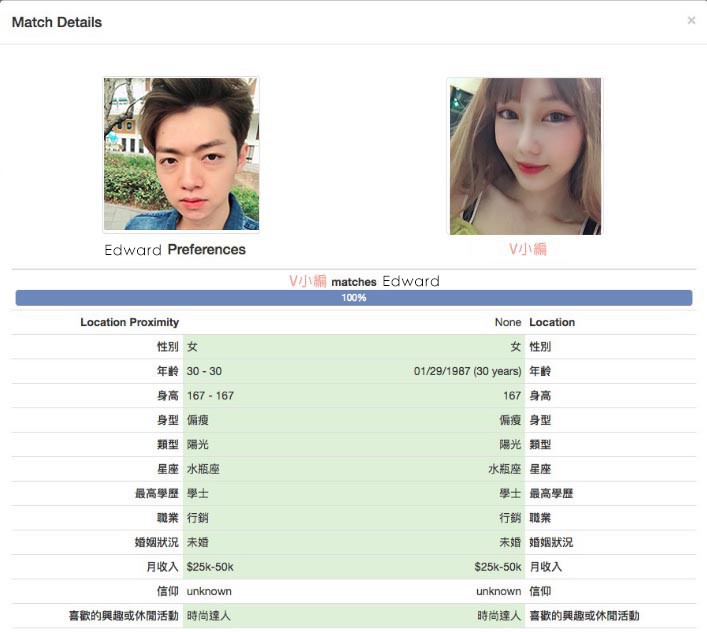Select the 30 - 30 age preference
The width and height of the screenshot is (707, 632).
click(204, 371)
